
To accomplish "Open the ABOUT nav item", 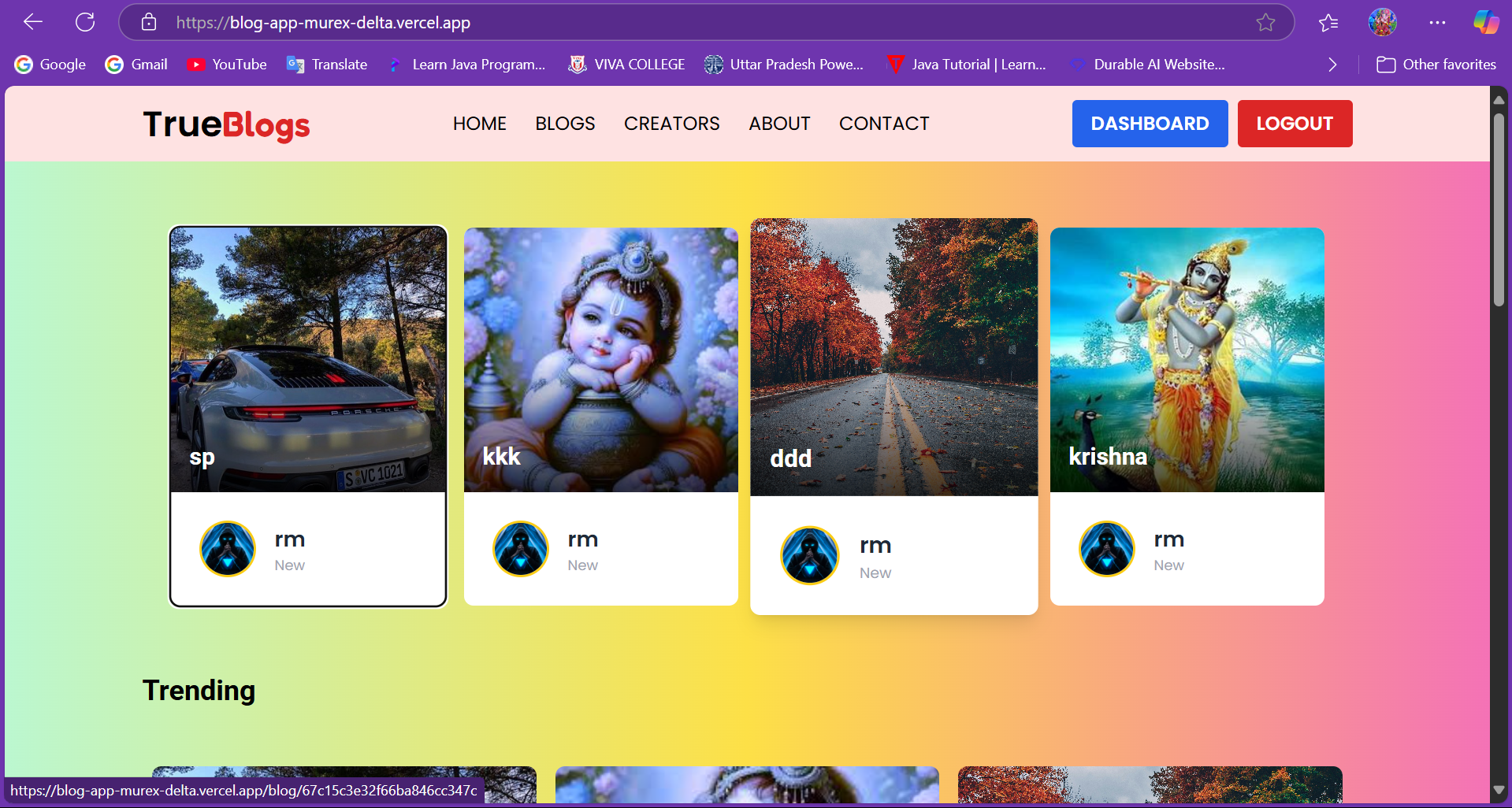I will (x=779, y=124).
